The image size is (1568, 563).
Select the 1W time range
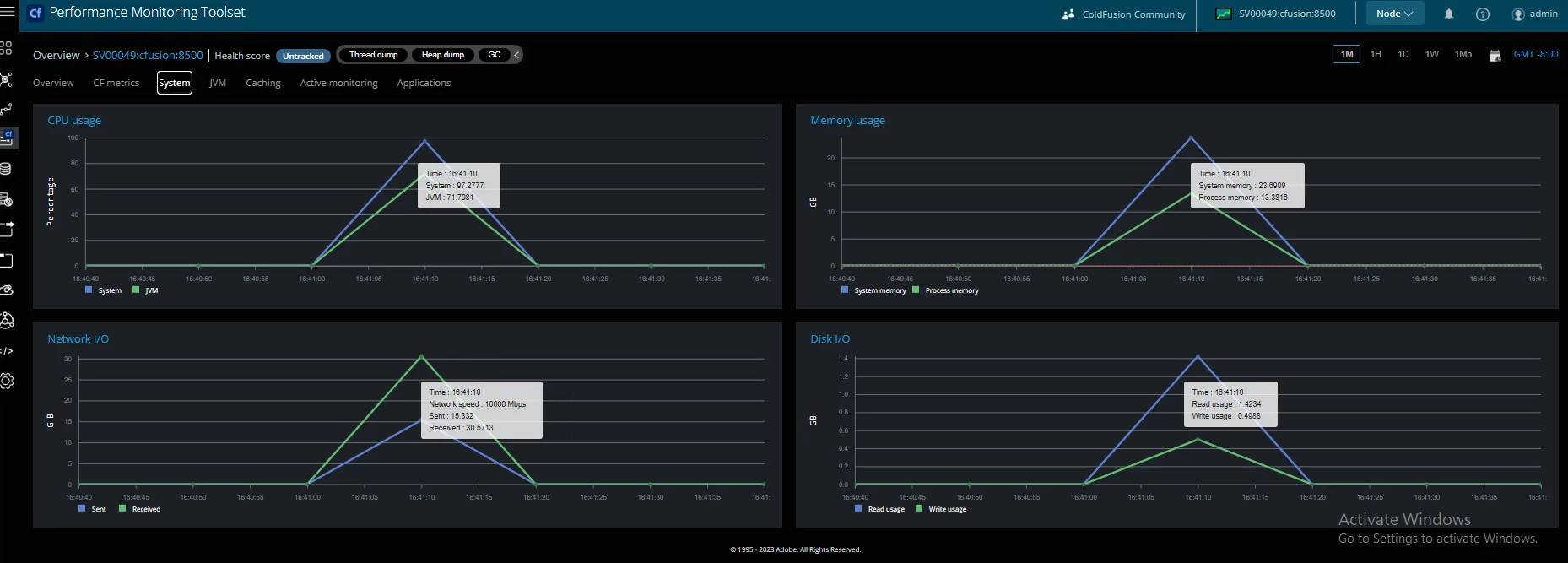(1432, 54)
